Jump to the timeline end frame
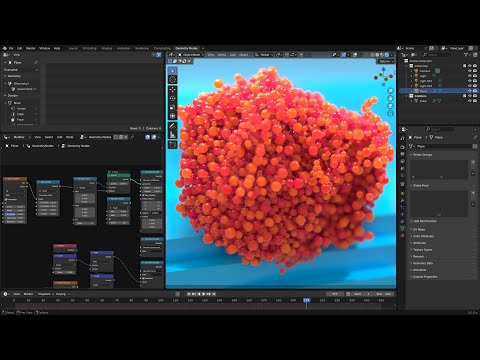The height and width of the screenshot is (360, 480). click(214, 294)
